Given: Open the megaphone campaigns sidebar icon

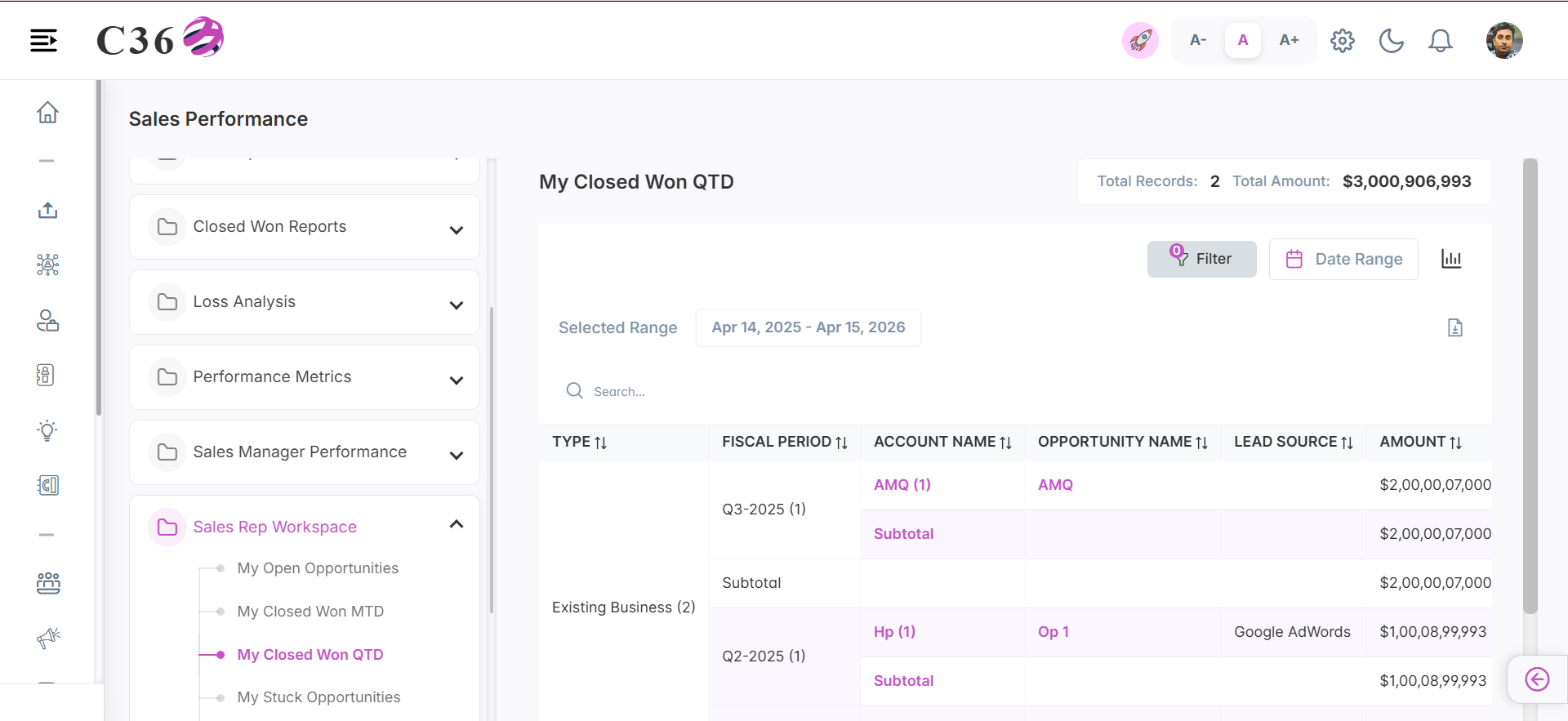Looking at the screenshot, I should 48,638.
